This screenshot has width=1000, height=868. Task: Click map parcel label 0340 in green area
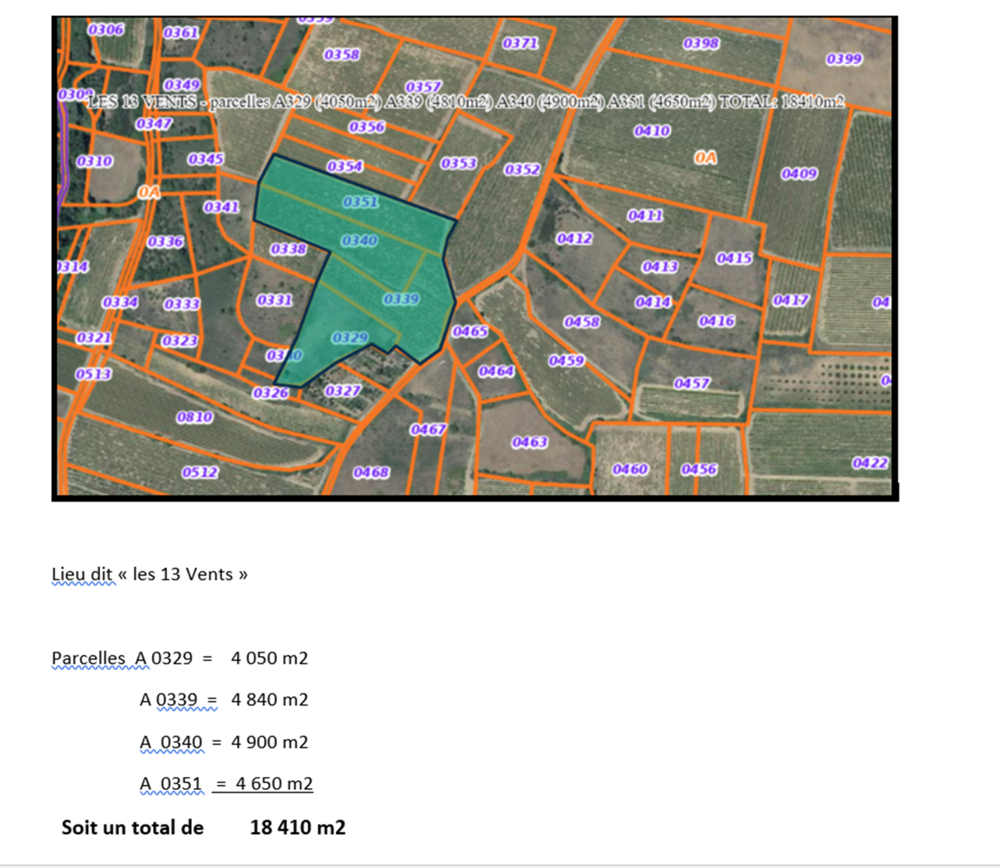[x=359, y=240]
